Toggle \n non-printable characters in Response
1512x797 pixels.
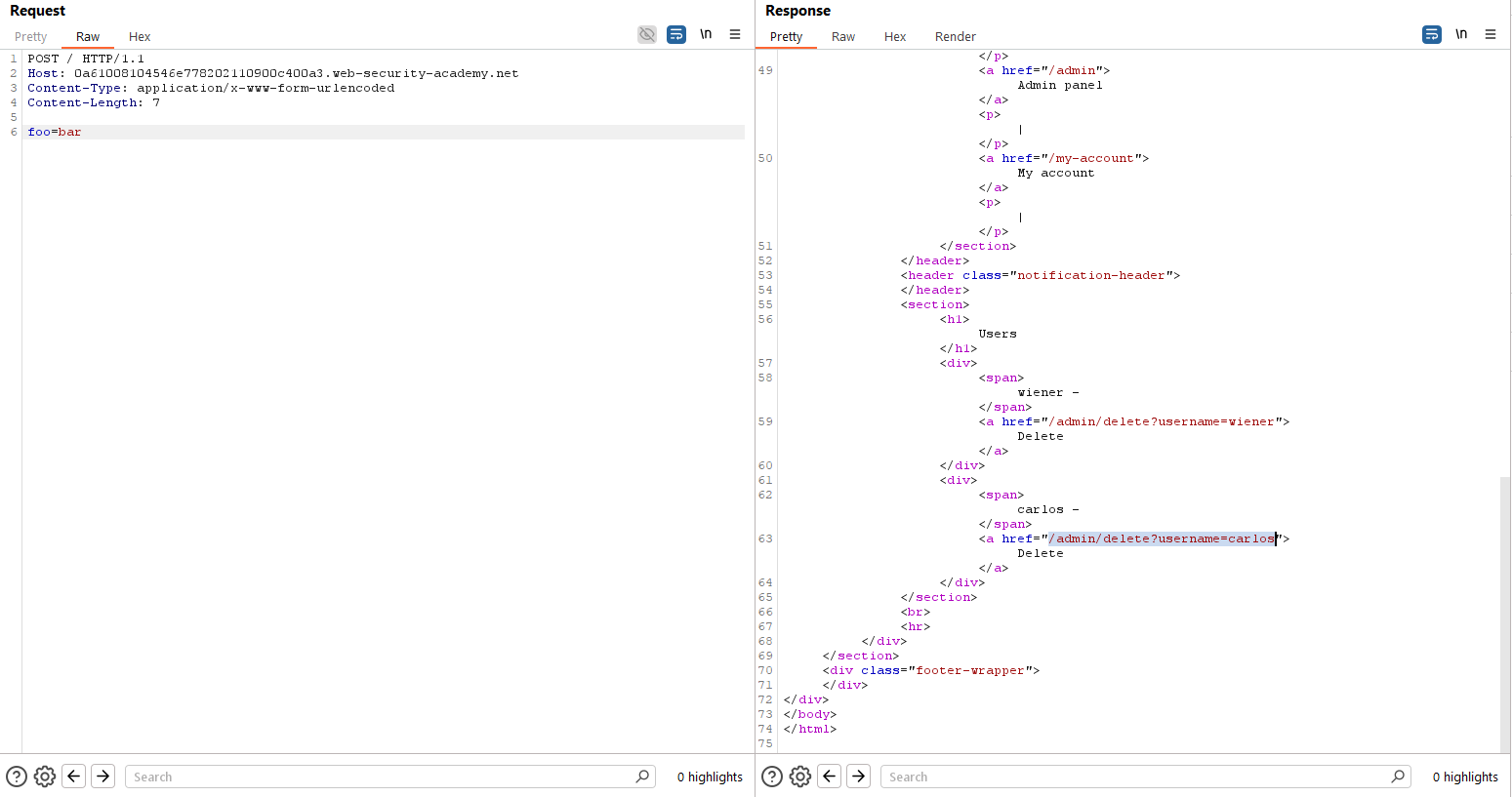pyautogui.click(x=1461, y=35)
